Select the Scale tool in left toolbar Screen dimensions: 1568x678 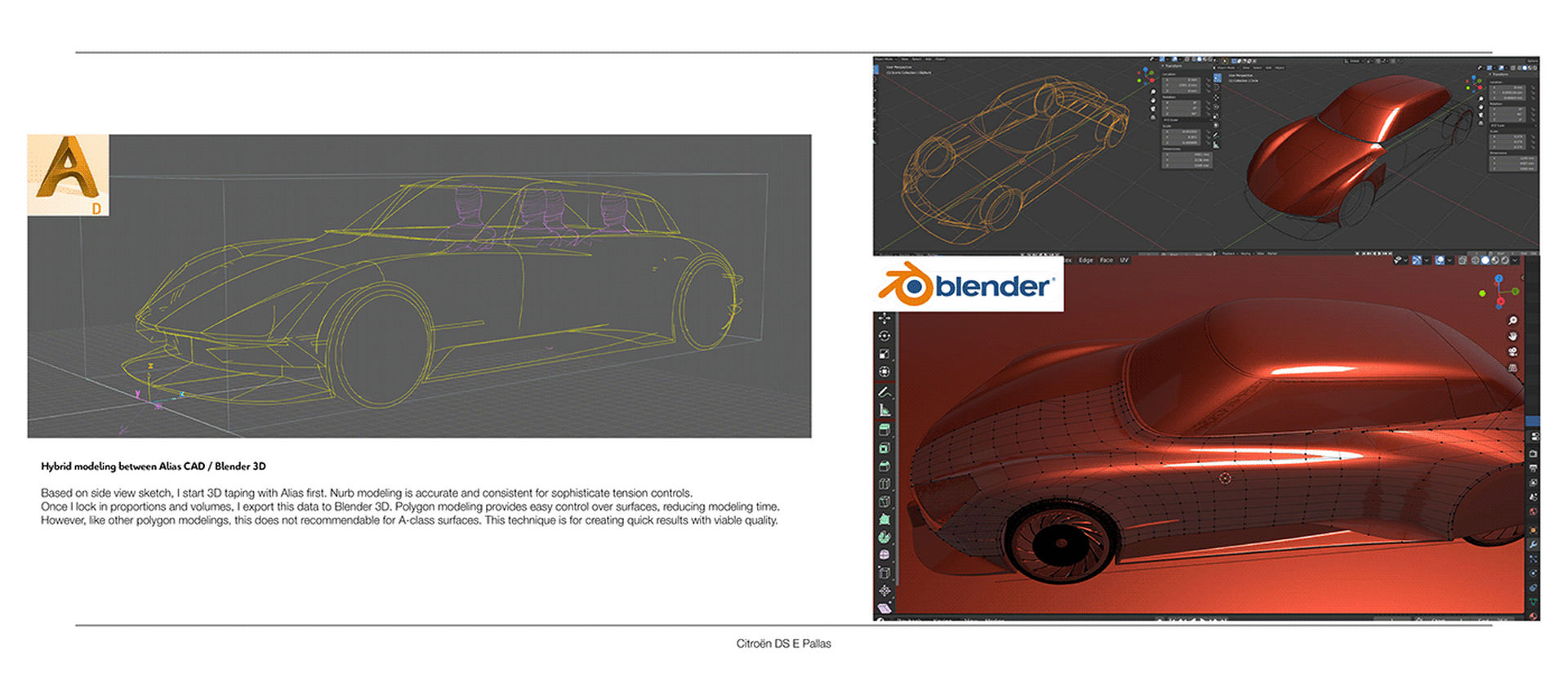coord(884,354)
